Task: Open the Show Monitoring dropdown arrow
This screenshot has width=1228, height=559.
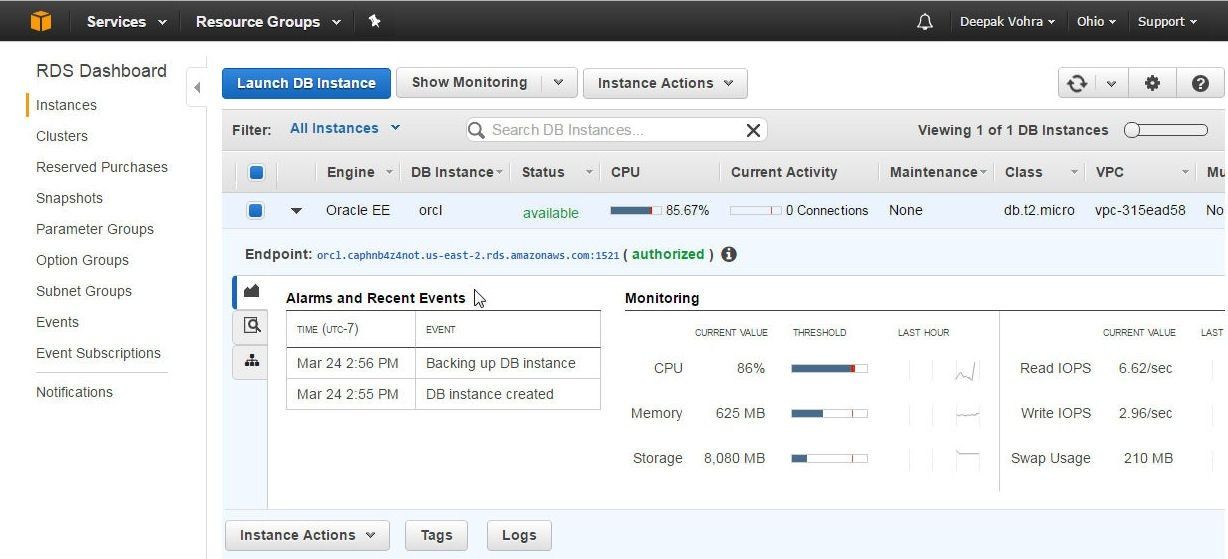Action: 559,83
